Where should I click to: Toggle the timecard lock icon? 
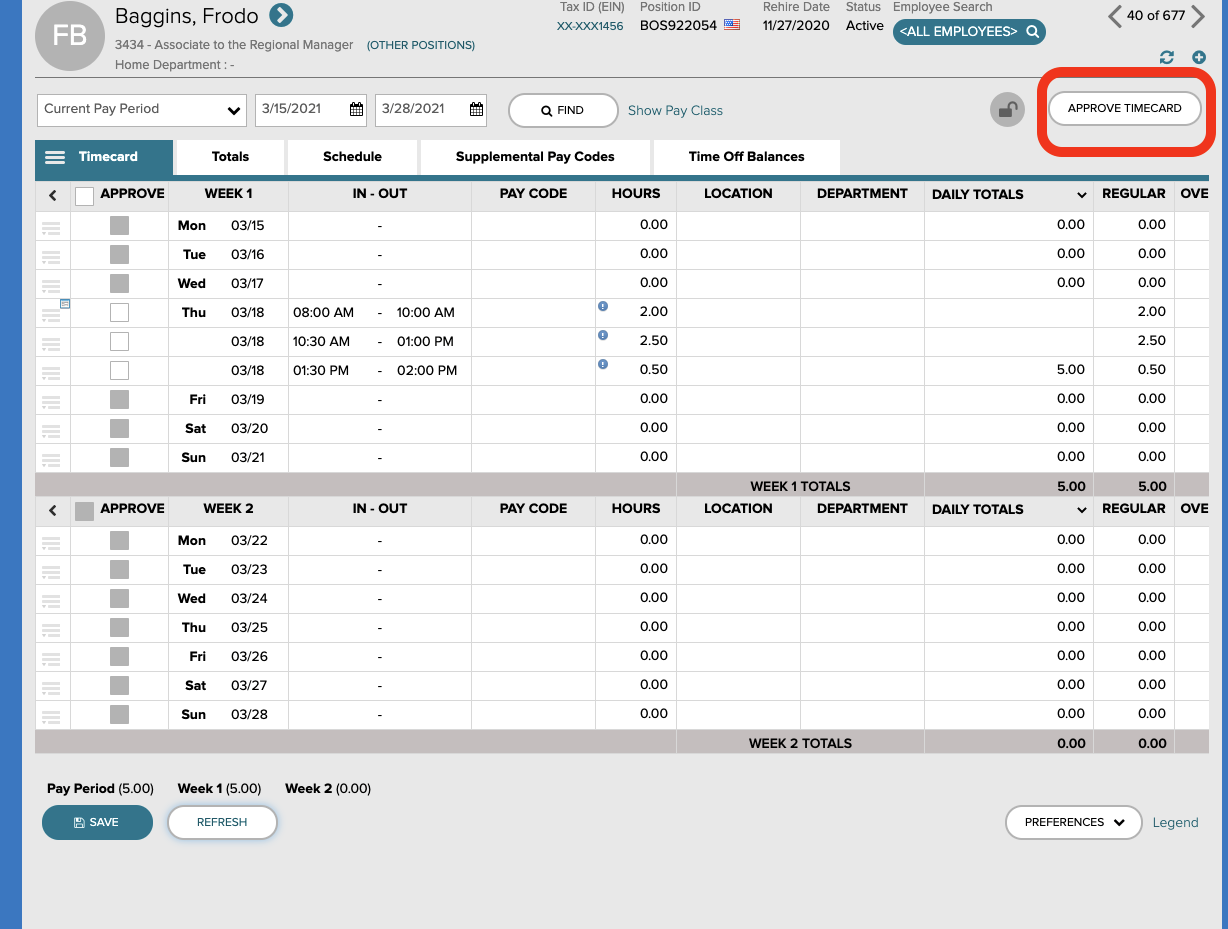(x=1007, y=110)
